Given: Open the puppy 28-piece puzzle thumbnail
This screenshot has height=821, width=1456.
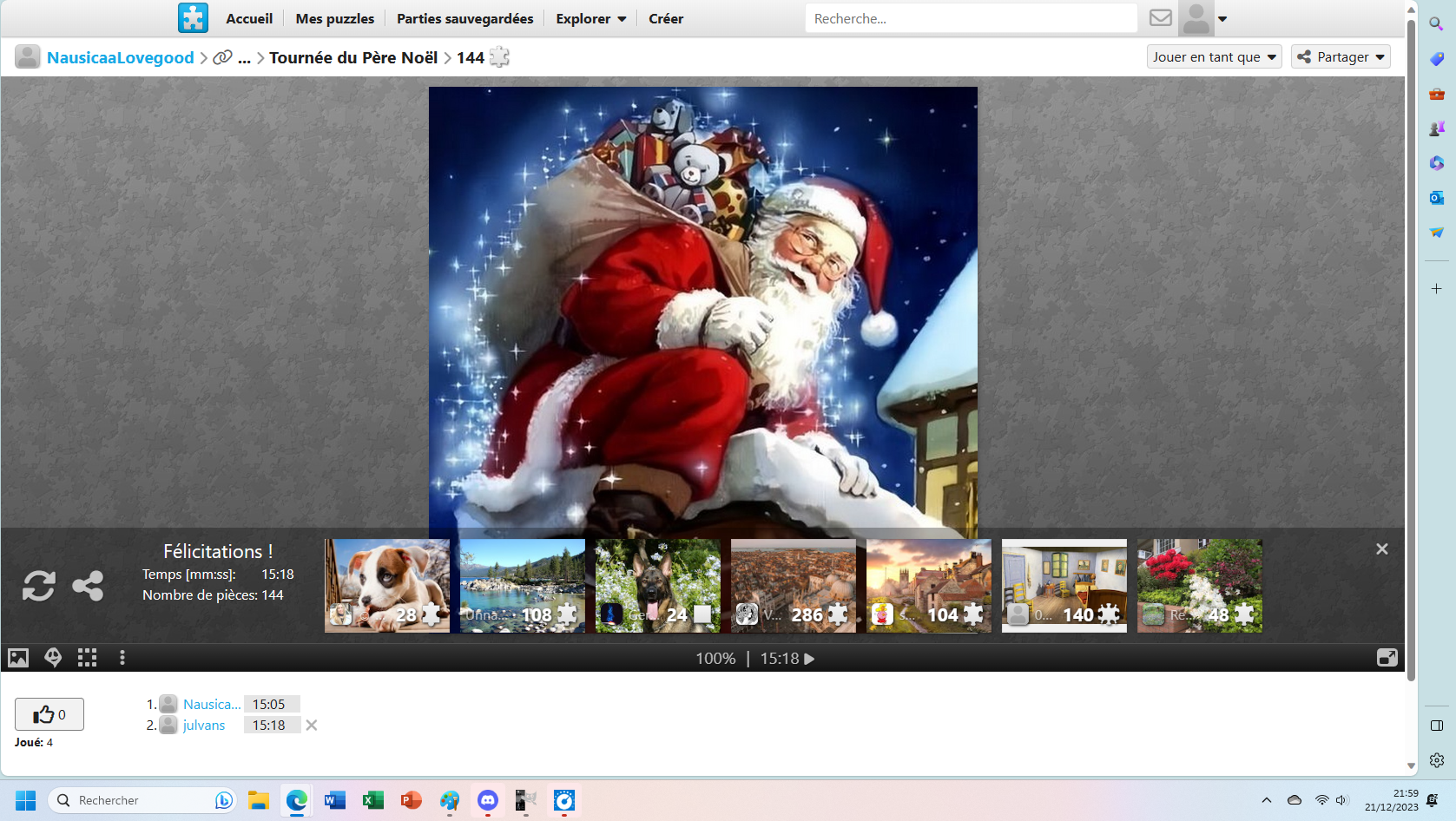Looking at the screenshot, I should tap(387, 586).
